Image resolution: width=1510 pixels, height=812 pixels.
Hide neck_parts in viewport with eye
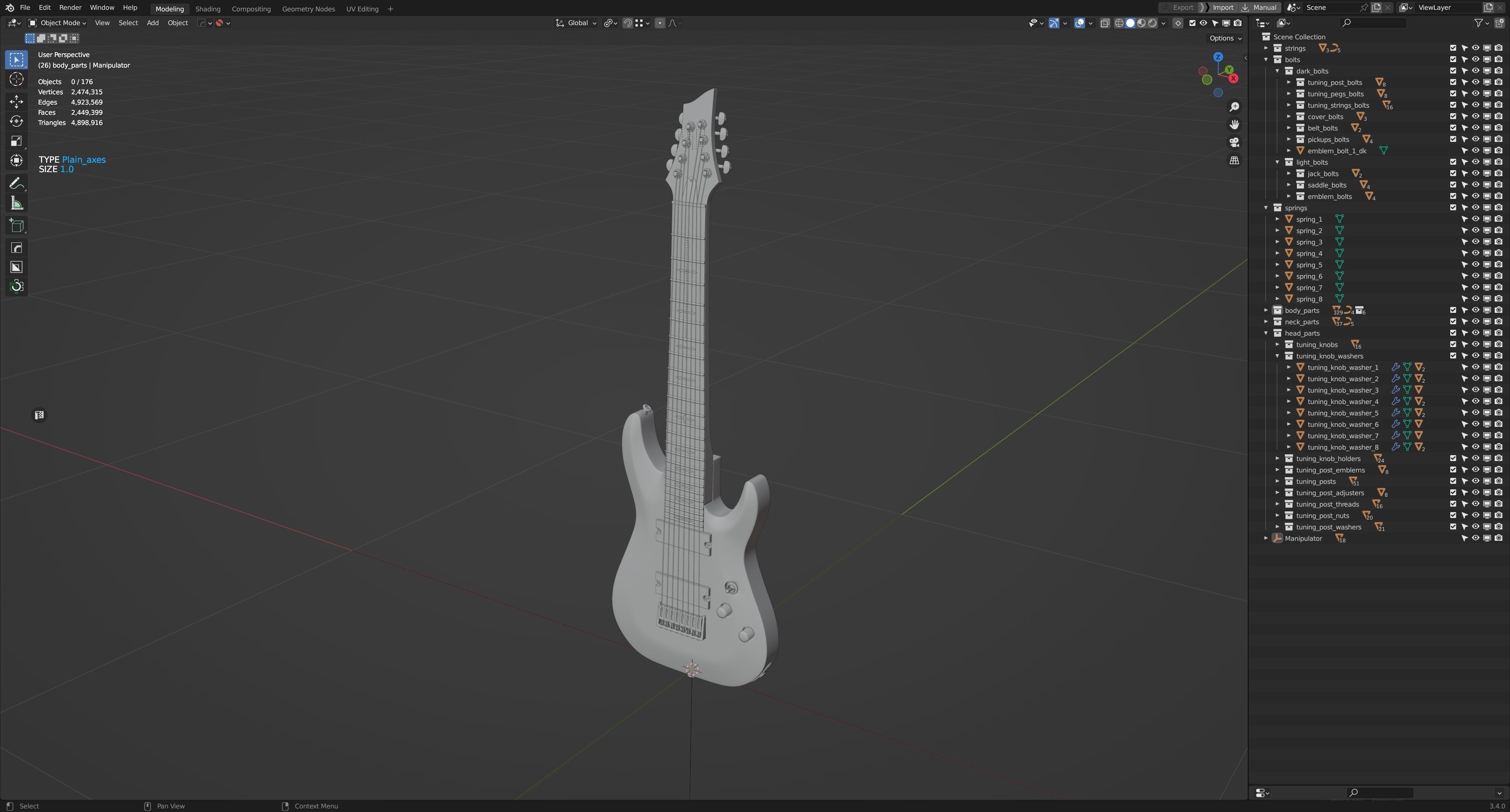[1475, 321]
